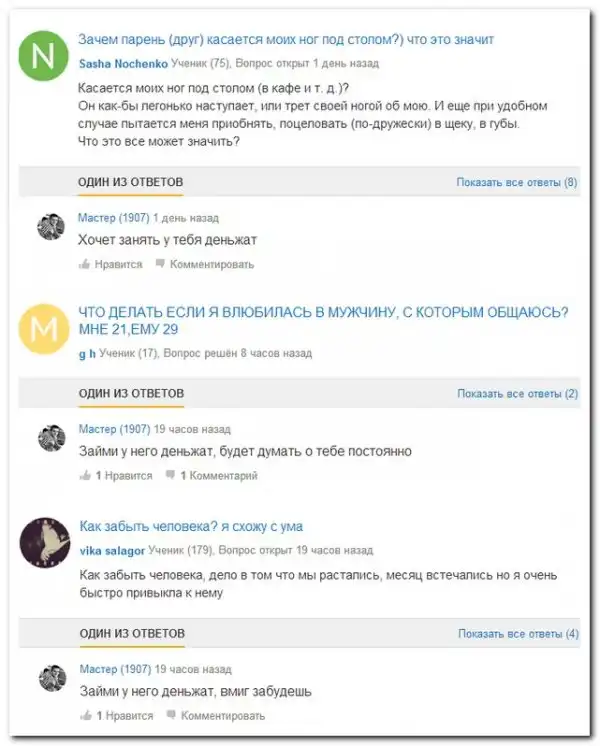This screenshot has width=600, height=746.
Task: Open question 'Зачем парень (друг) касается моих ног'
Action: [x=286, y=40]
